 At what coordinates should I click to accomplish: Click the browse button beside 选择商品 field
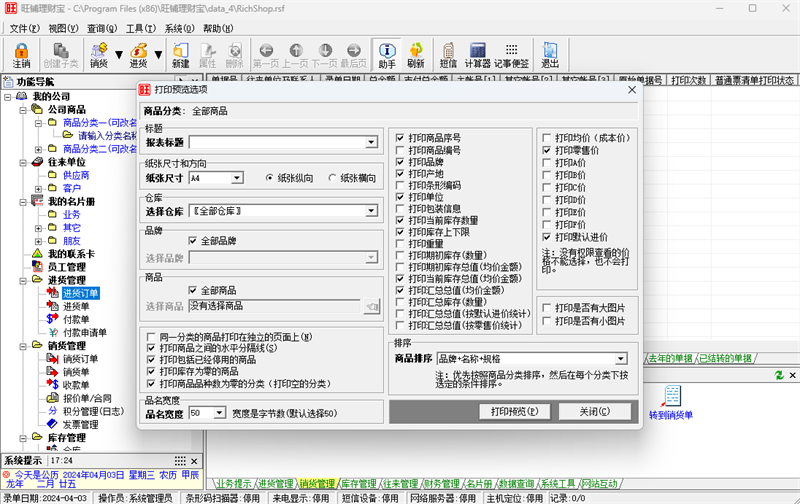(372, 307)
